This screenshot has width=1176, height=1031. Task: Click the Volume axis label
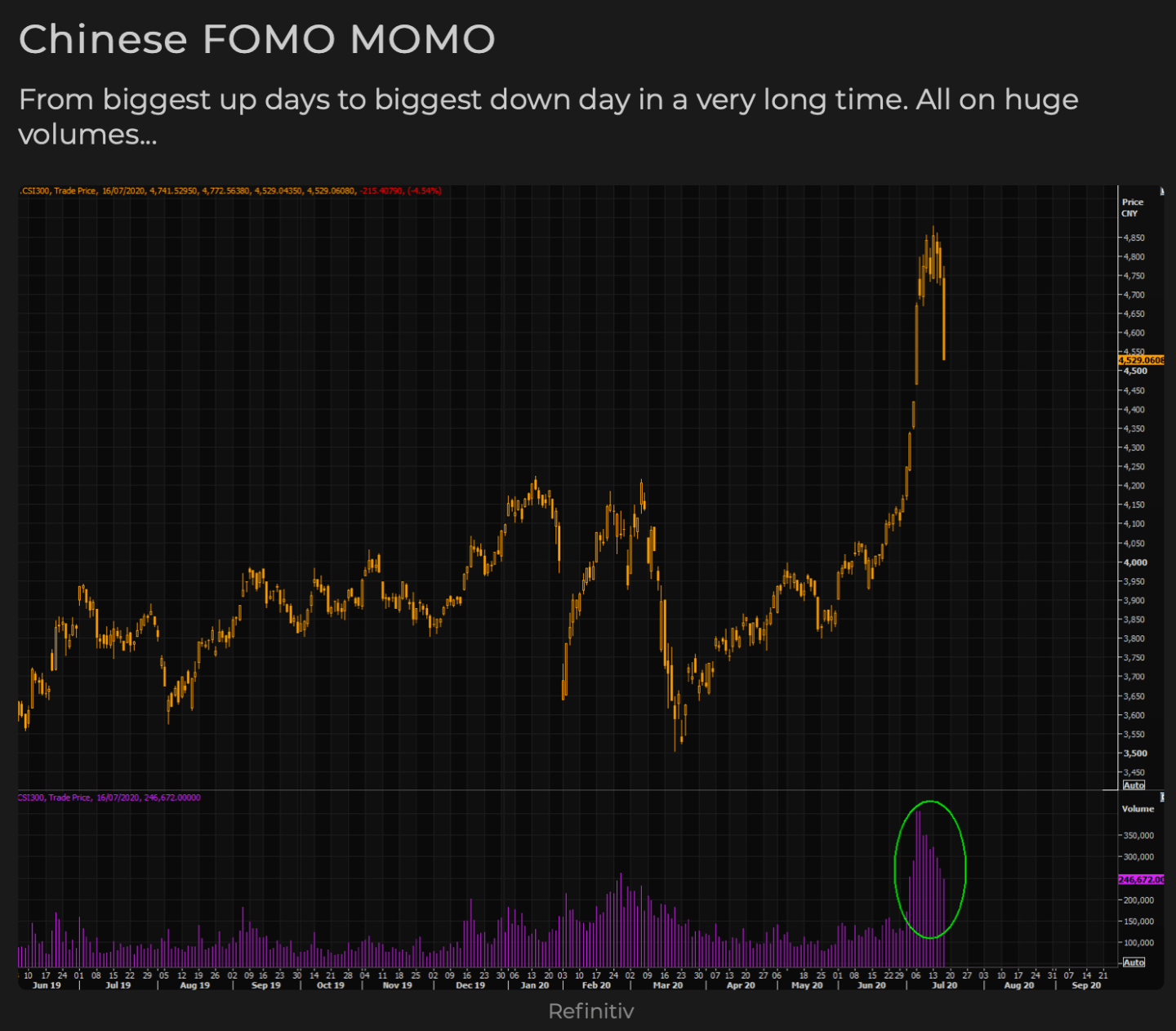1138,809
